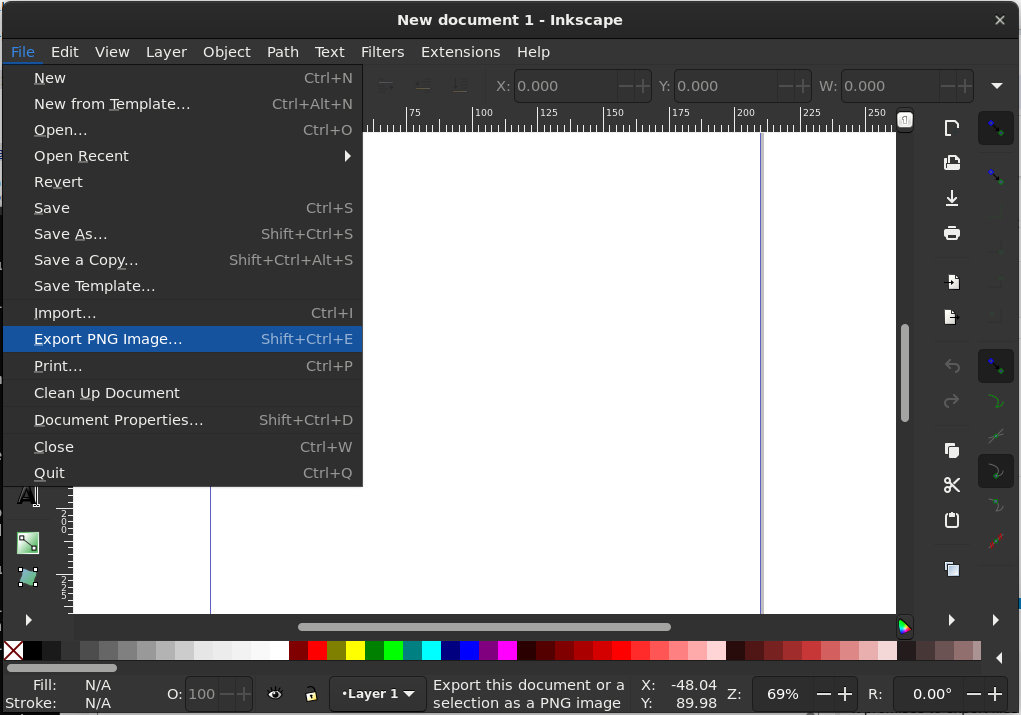Toggle layer visibility eye icon
1021x715 pixels.
pos(275,694)
